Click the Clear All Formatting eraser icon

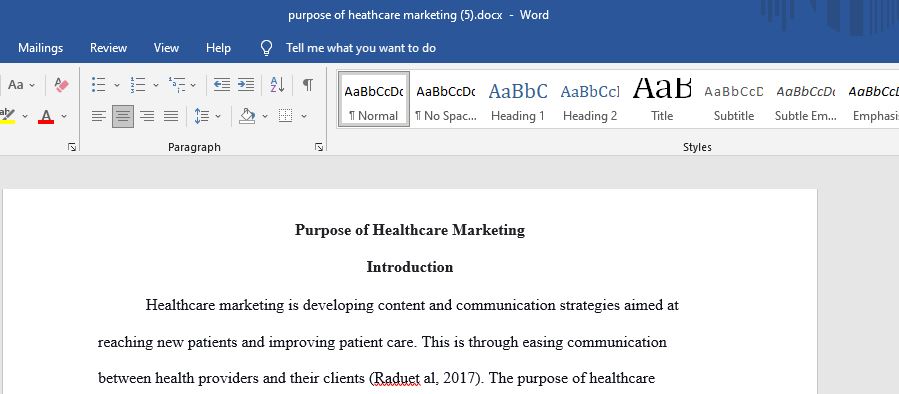[61, 85]
